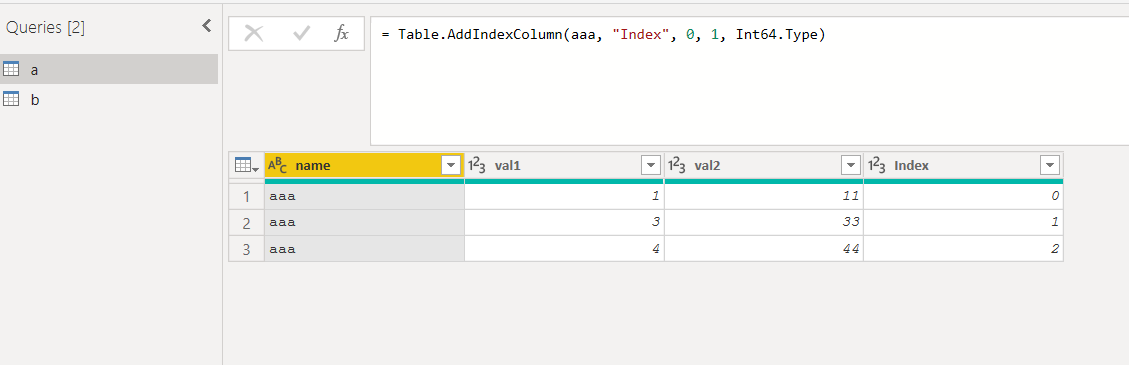Click val1 cell with value 4

(564, 249)
